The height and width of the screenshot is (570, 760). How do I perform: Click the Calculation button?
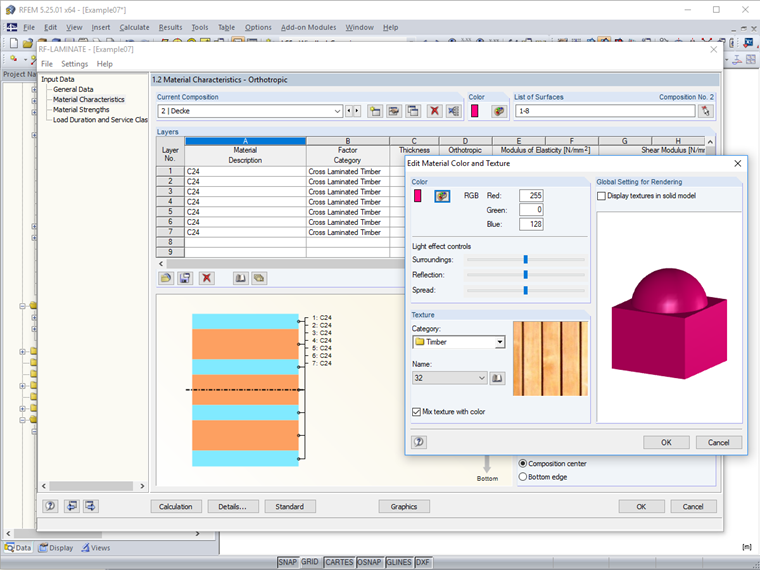point(176,506)
